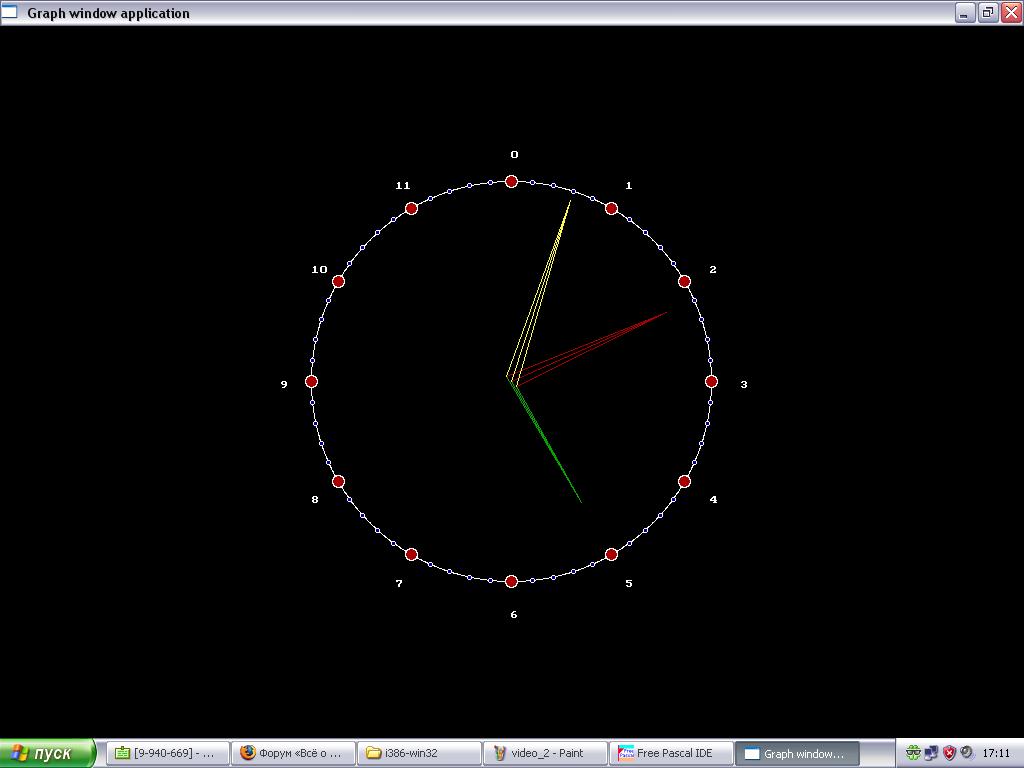Close the Graph window application
This screenshot has width=1024, height=768.
[x=1011, y=13]
